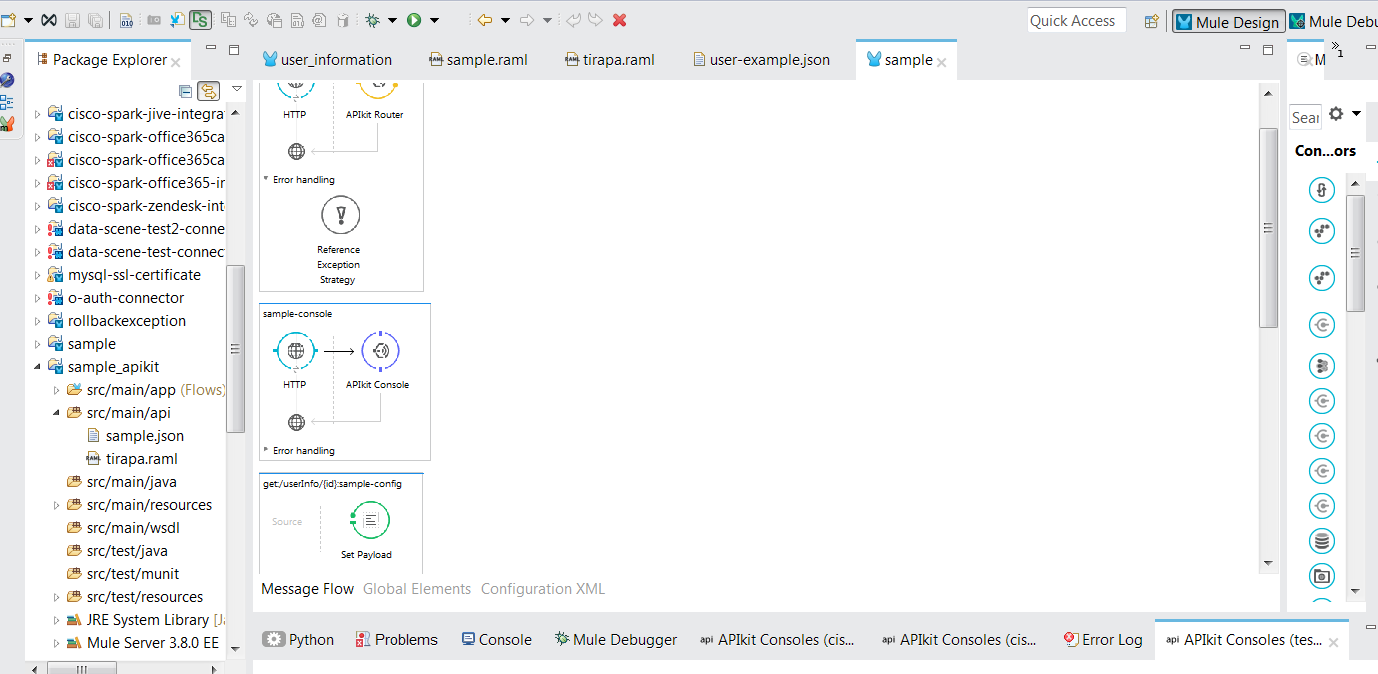Click the Quick Access search field
Screen dimensions: 1378x674
(1077, 21)
